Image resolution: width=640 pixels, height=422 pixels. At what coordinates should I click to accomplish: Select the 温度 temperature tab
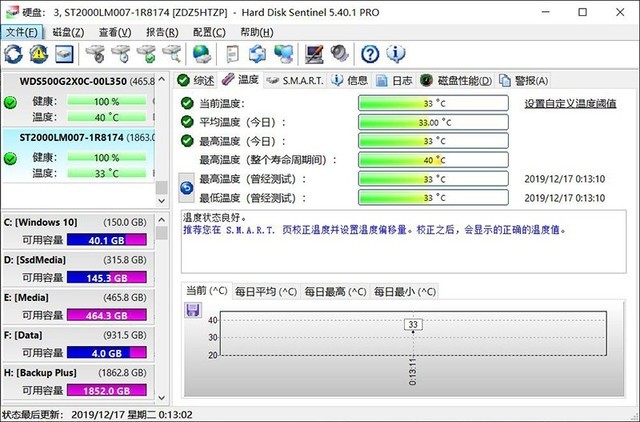coord(240,80)
